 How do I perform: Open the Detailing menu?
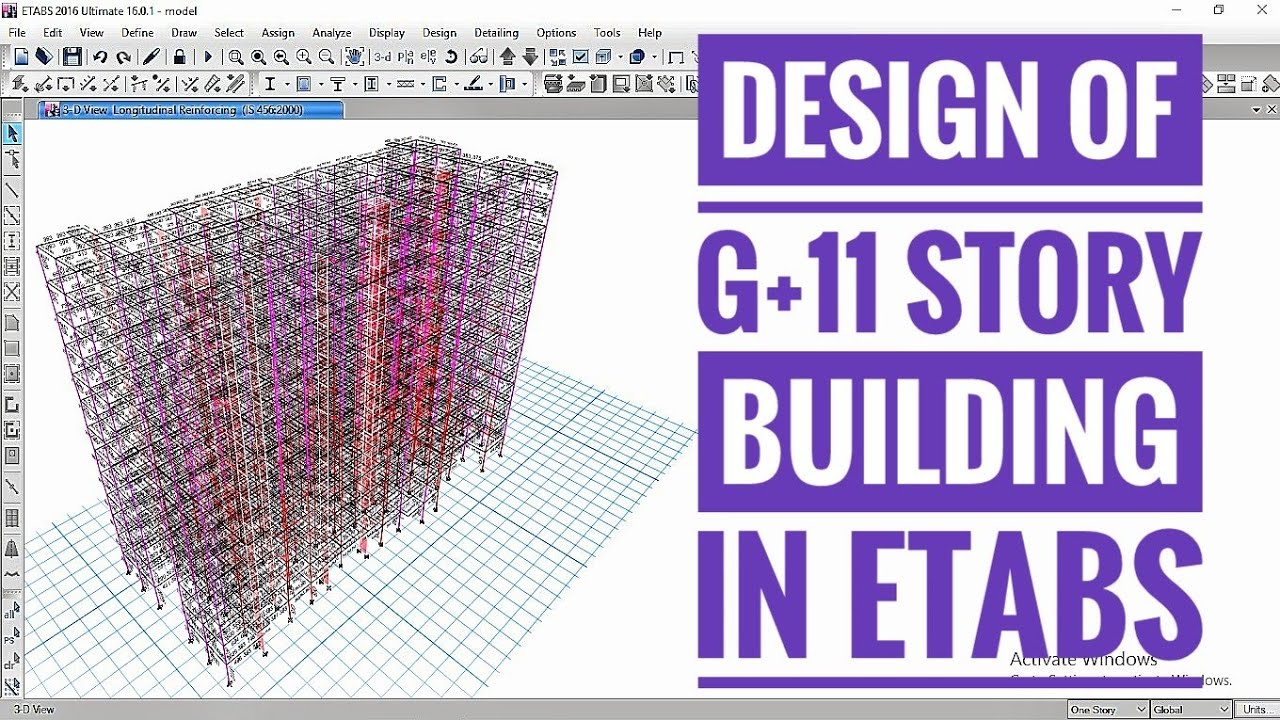coord(496,33)
